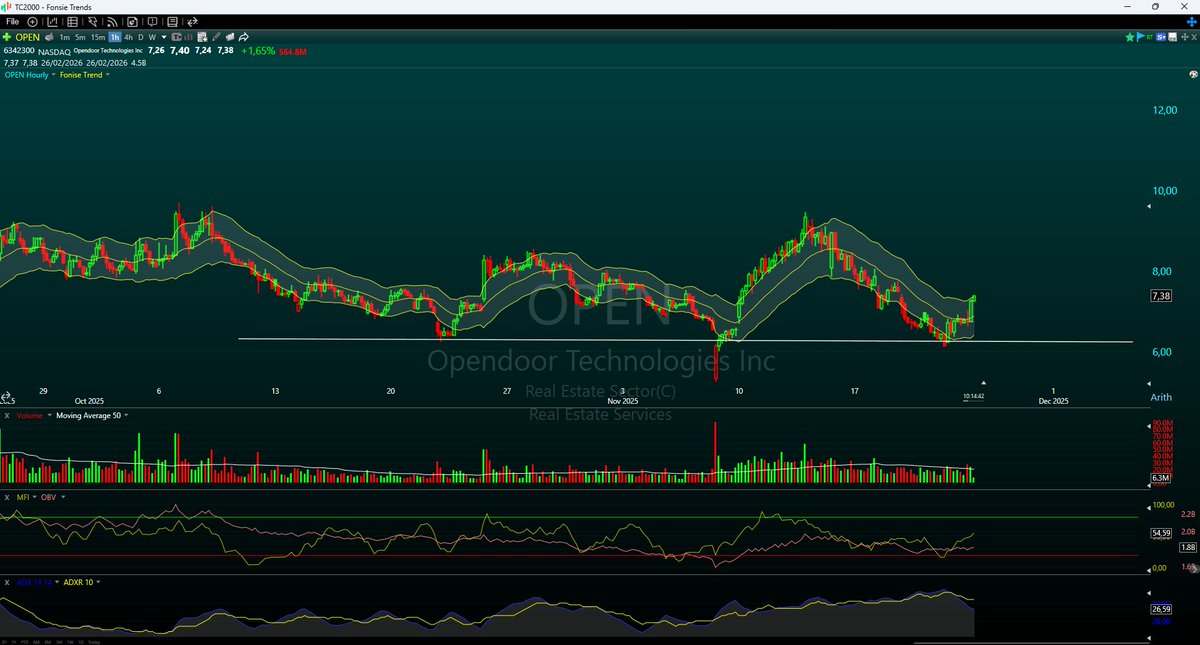Open the watchlist grid toolbar icon
This screenshot has height=645, width=1200.
[72, 22]
